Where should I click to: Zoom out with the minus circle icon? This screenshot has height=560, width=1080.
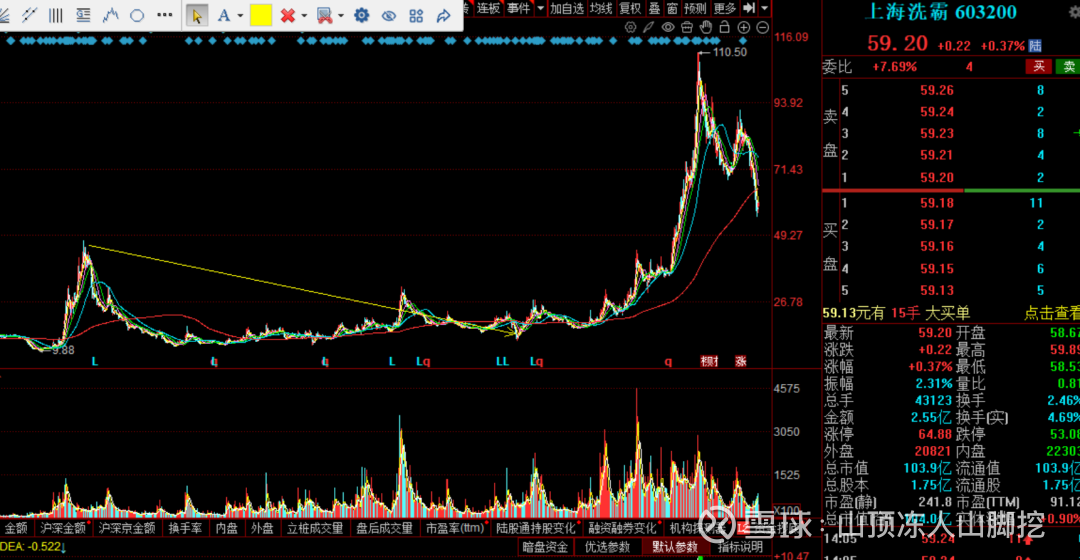[762, 28]
